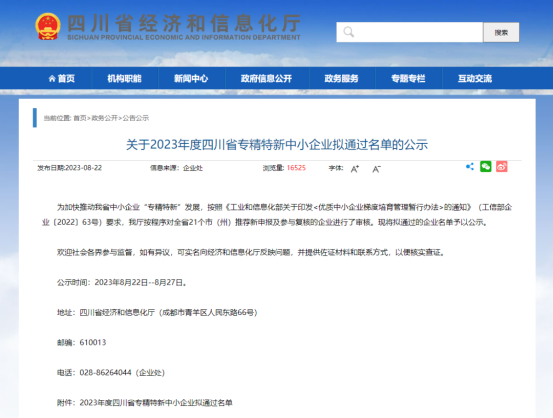
Task: Go to 首页 in breadcrumb
Action: pyautogui.click(x=80, y=118)
